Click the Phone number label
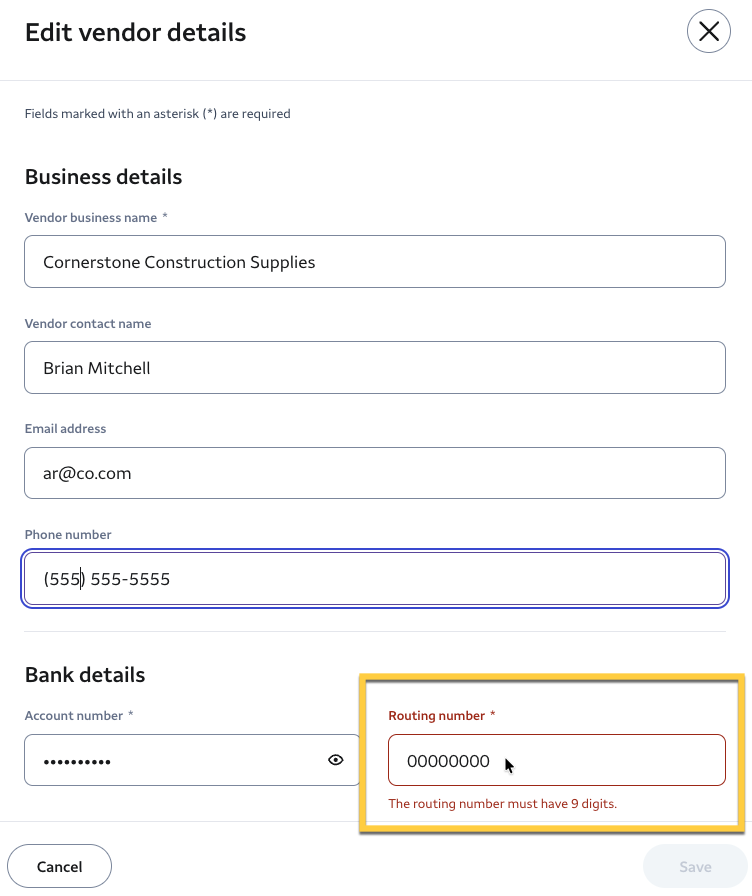752x896 pixels. pyautogui.click(x=68, y=534)
